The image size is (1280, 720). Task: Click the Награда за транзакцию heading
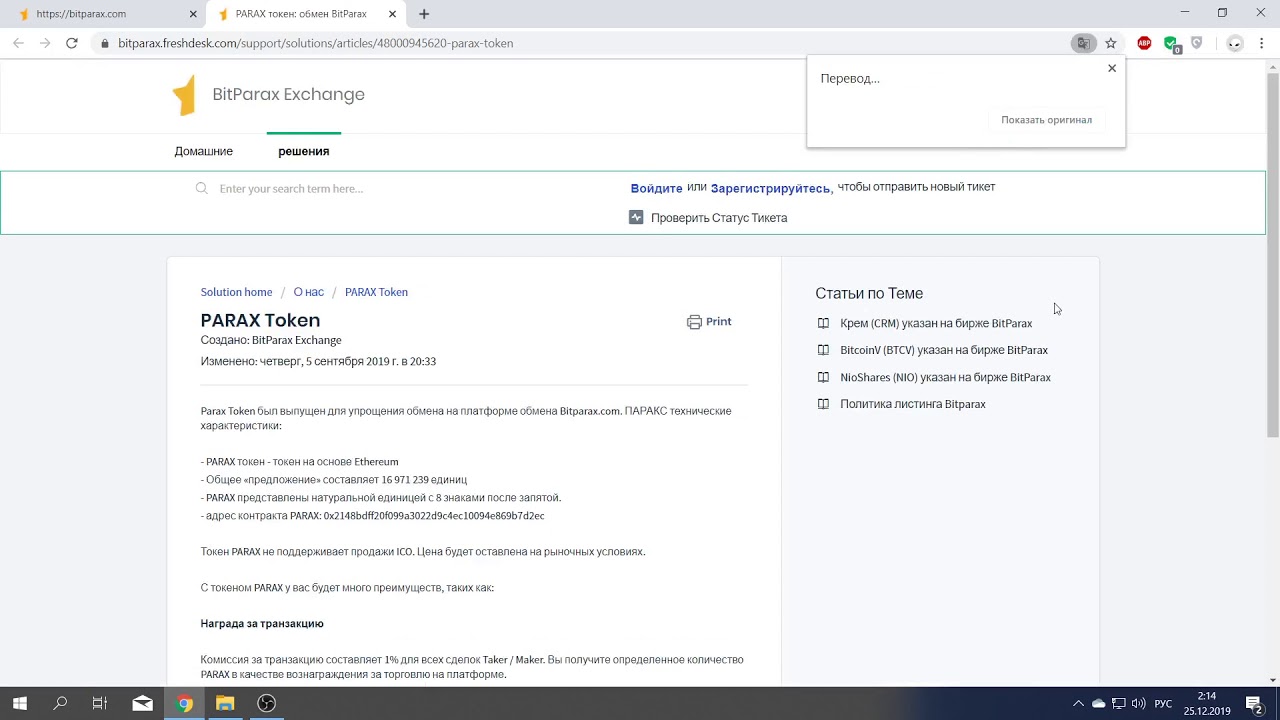coord(262,624)
